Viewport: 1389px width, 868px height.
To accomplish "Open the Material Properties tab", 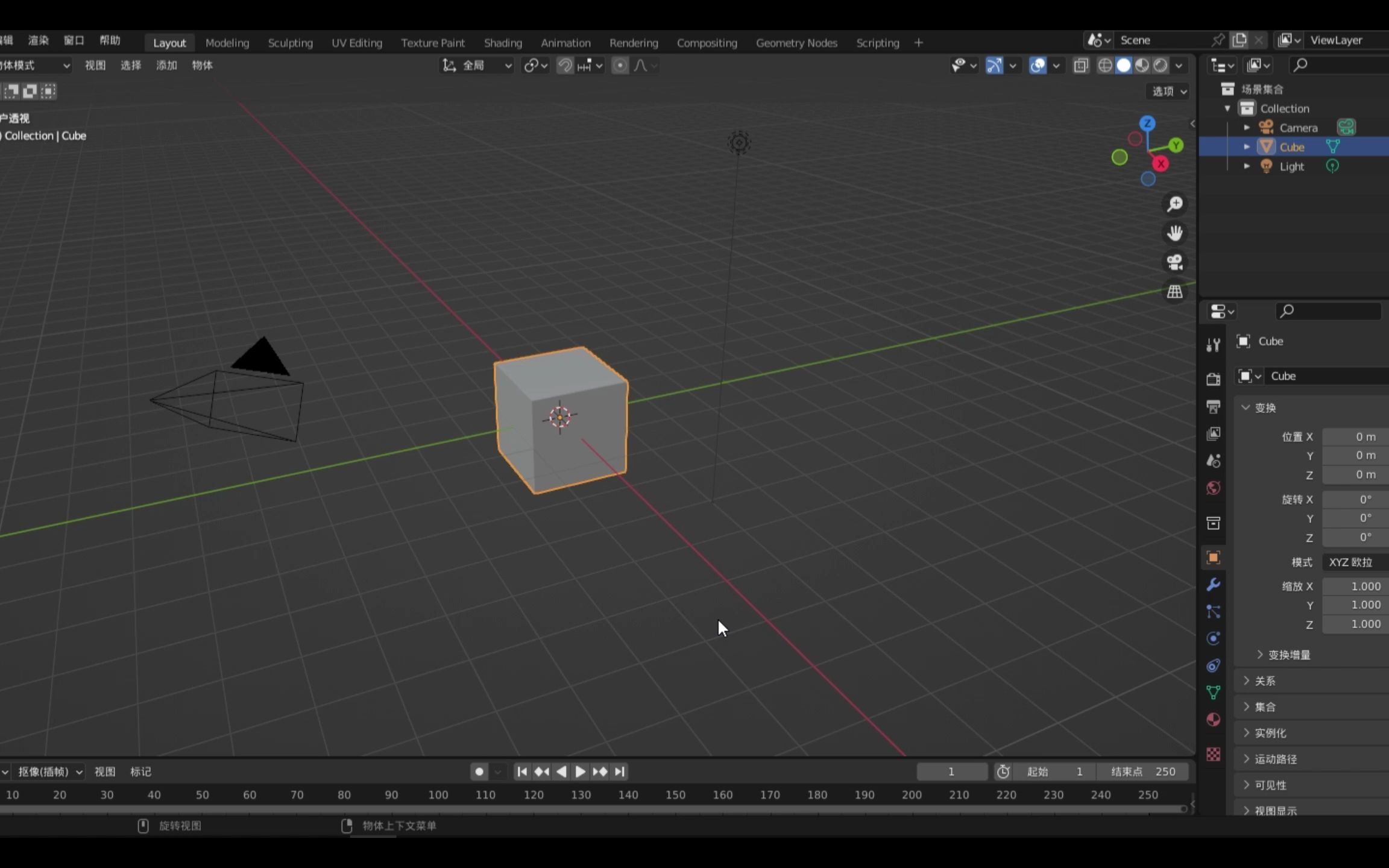I will pyautogui.click(x=1214, y=719).
